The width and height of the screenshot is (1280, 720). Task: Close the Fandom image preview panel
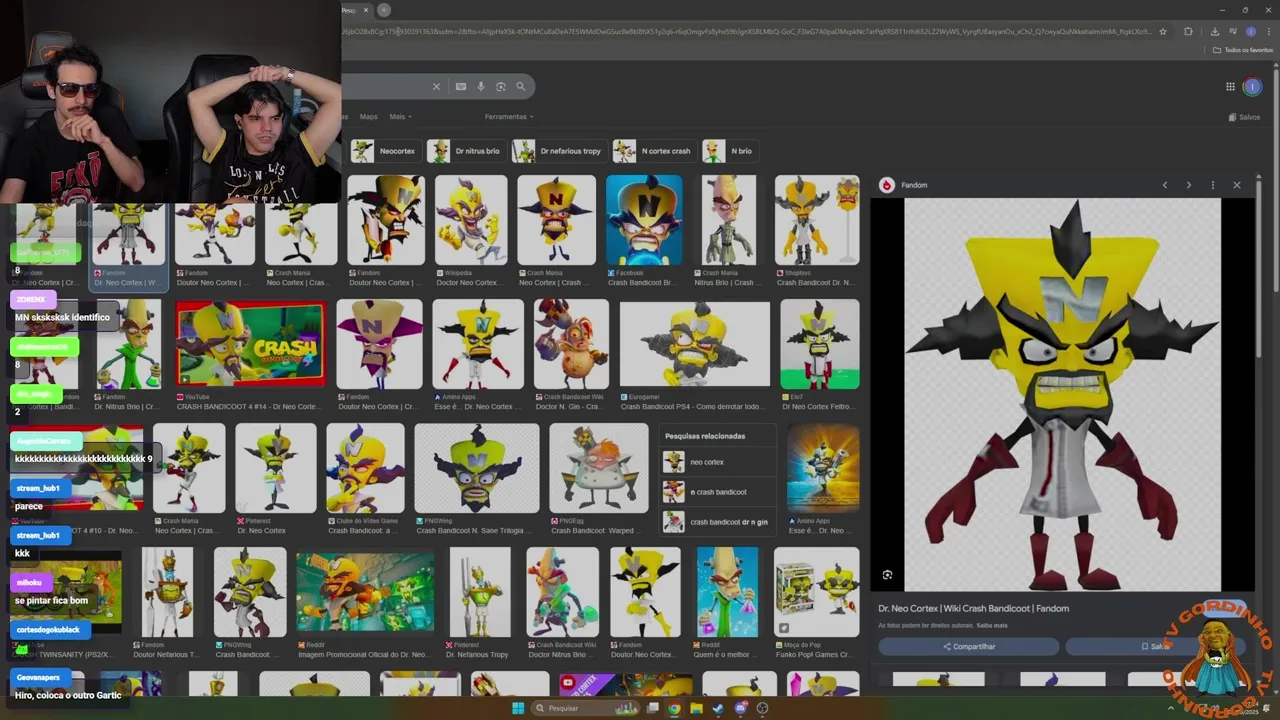[x=1237, y=185]
